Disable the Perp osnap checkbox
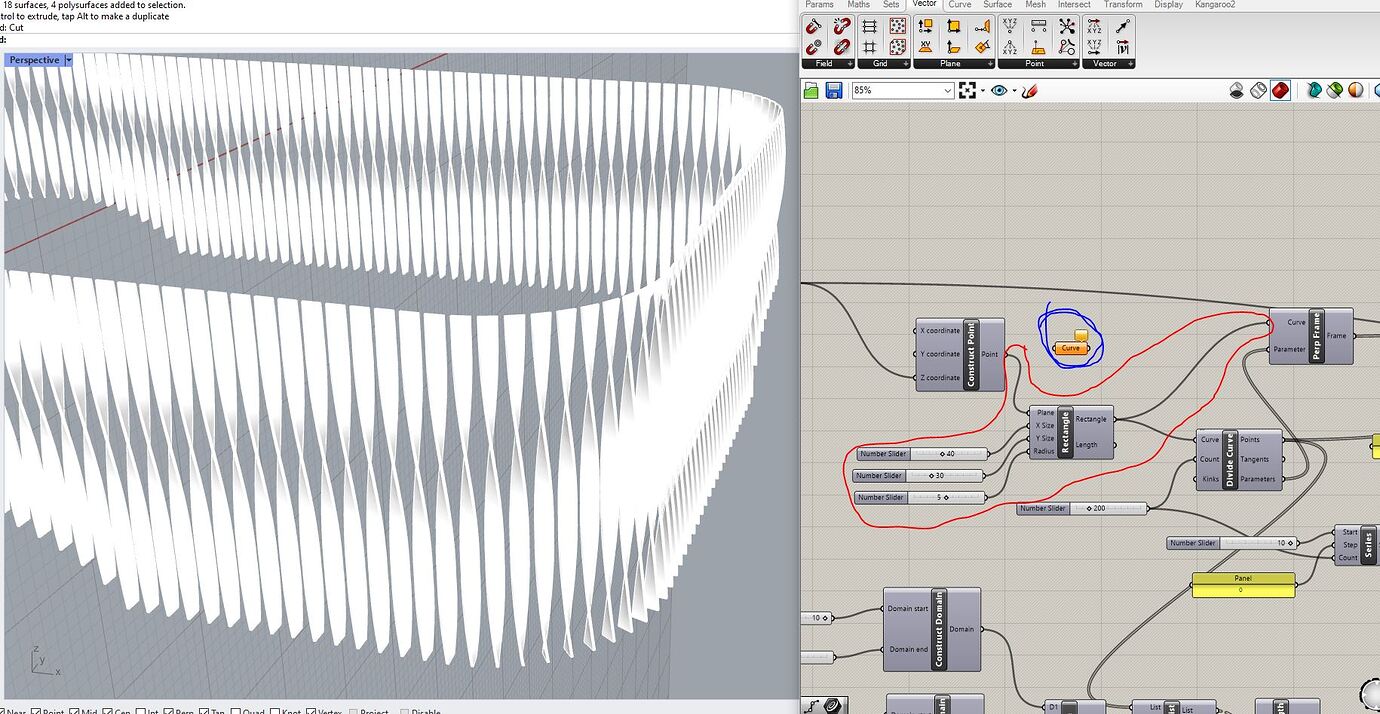Viewport: 1380px width, 714px height. pyautogui.click(x=167, y=711)
